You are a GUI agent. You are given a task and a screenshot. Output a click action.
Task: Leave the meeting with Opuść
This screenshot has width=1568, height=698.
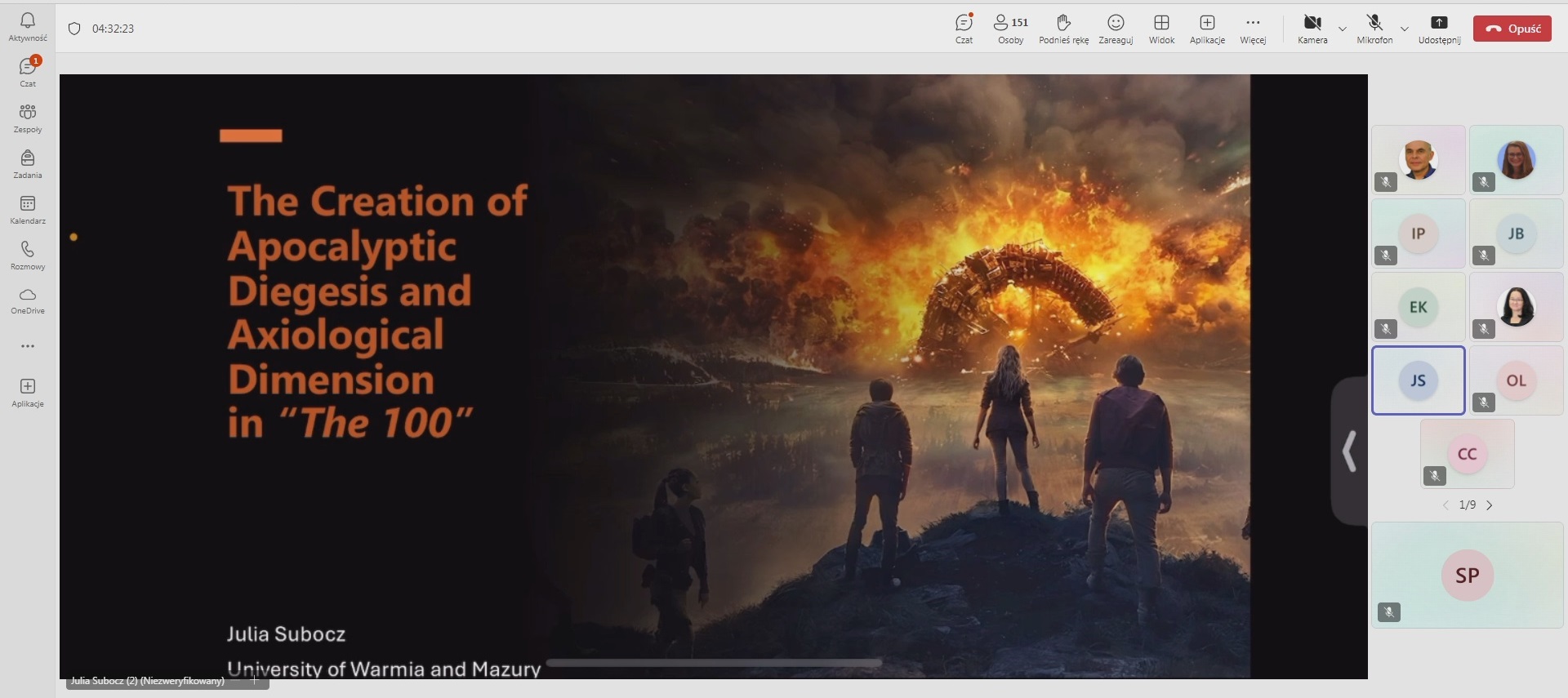[x=1512, y=29]
